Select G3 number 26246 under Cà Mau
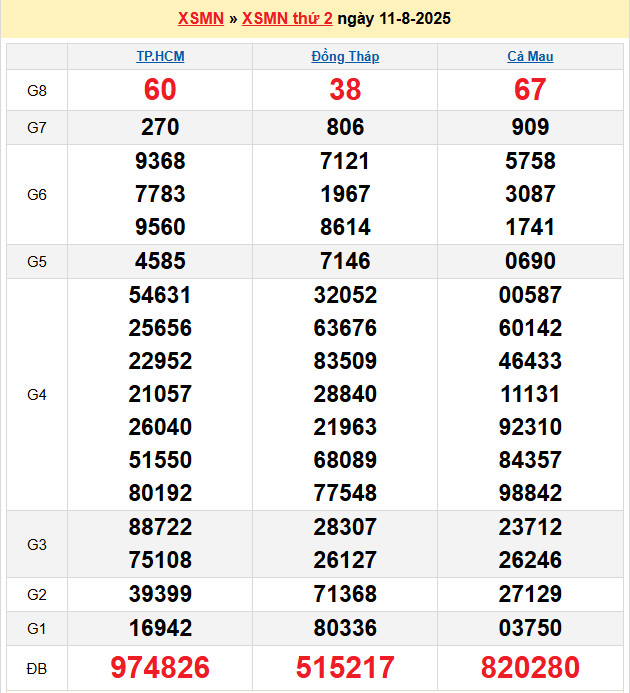 click(530, 560)
